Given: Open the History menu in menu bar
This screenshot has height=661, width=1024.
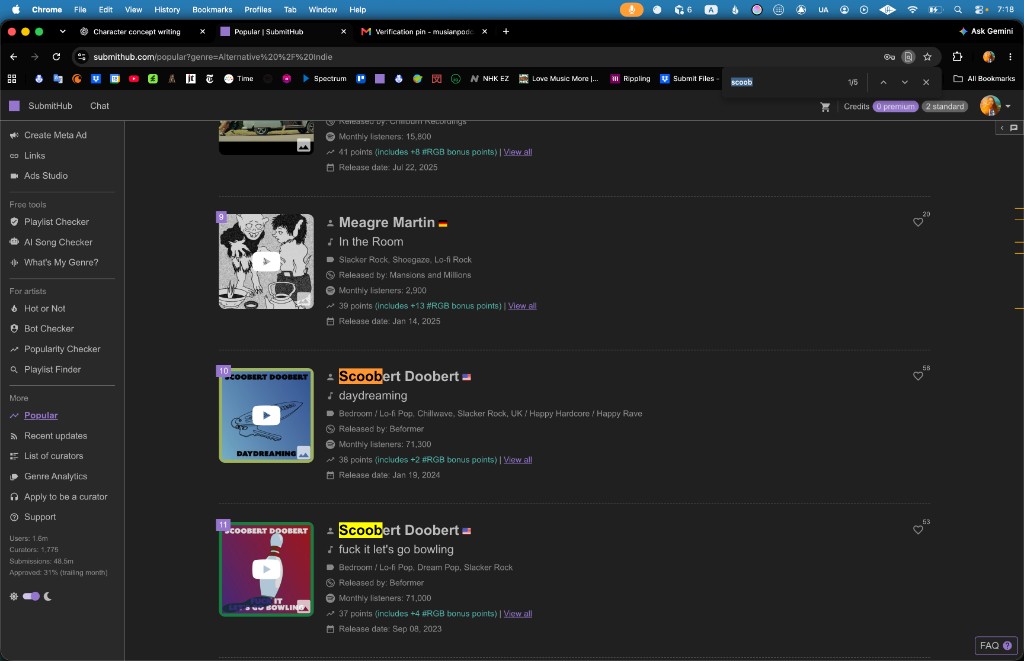Looking at the screenshot, I should (167, 10).
